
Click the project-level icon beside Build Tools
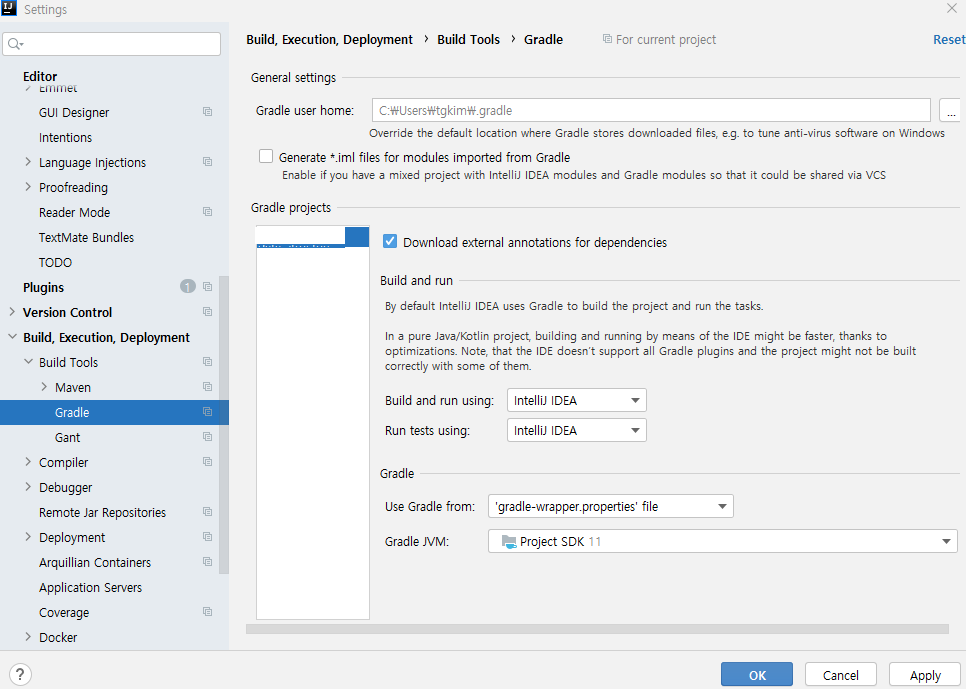coord(208,362)
